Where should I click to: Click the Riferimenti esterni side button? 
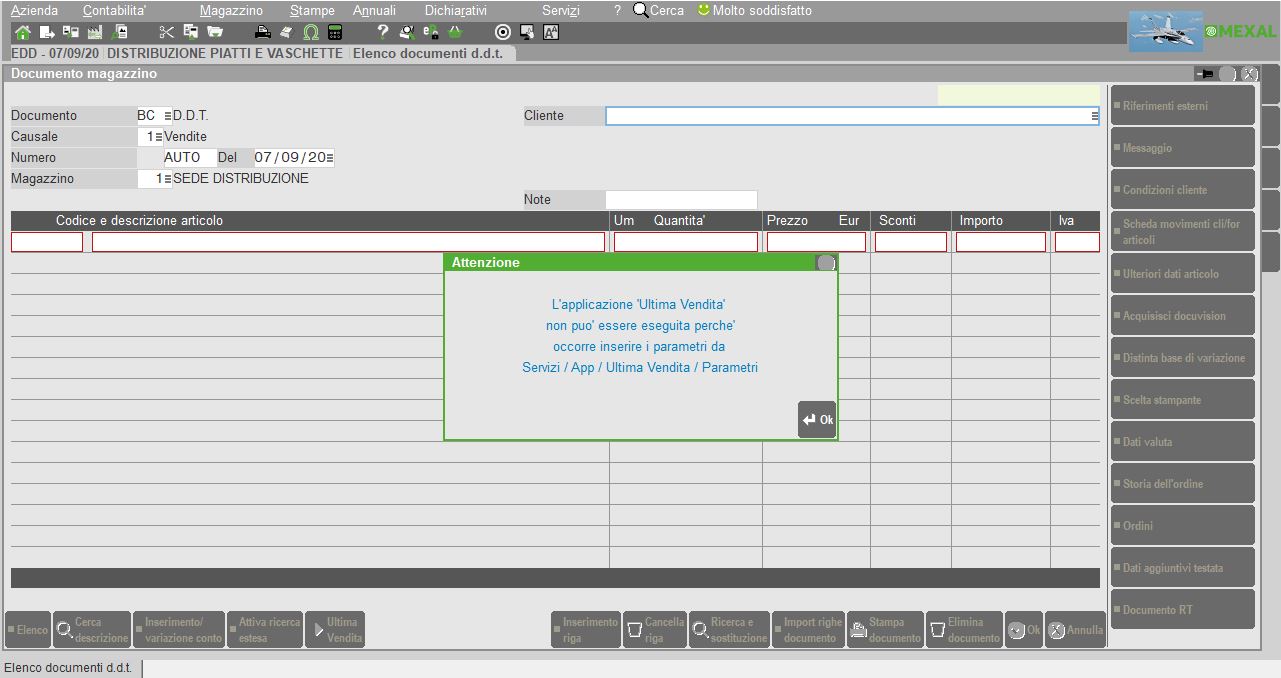[x=1182, y=106]
